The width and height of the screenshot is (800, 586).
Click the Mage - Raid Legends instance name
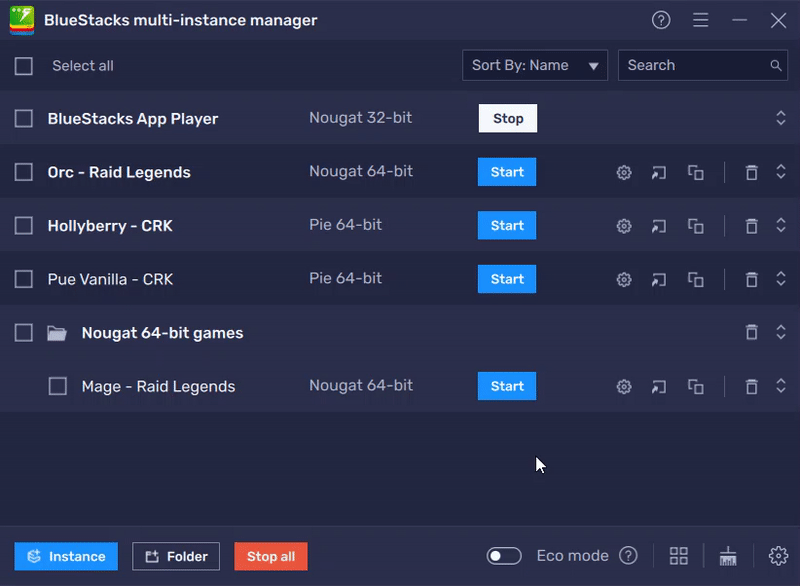coord(158,387)
